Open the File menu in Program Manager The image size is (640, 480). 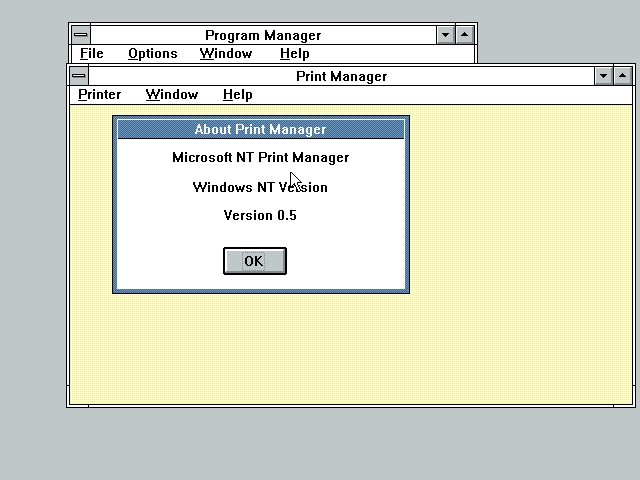pyautogui.click(x=91, y=53)
